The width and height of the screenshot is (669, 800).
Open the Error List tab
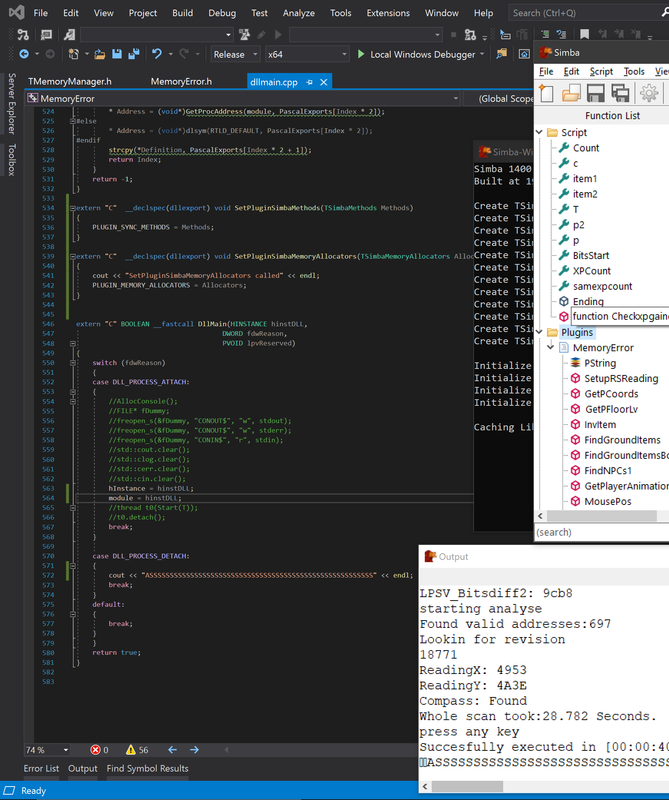tap(41, 768)
